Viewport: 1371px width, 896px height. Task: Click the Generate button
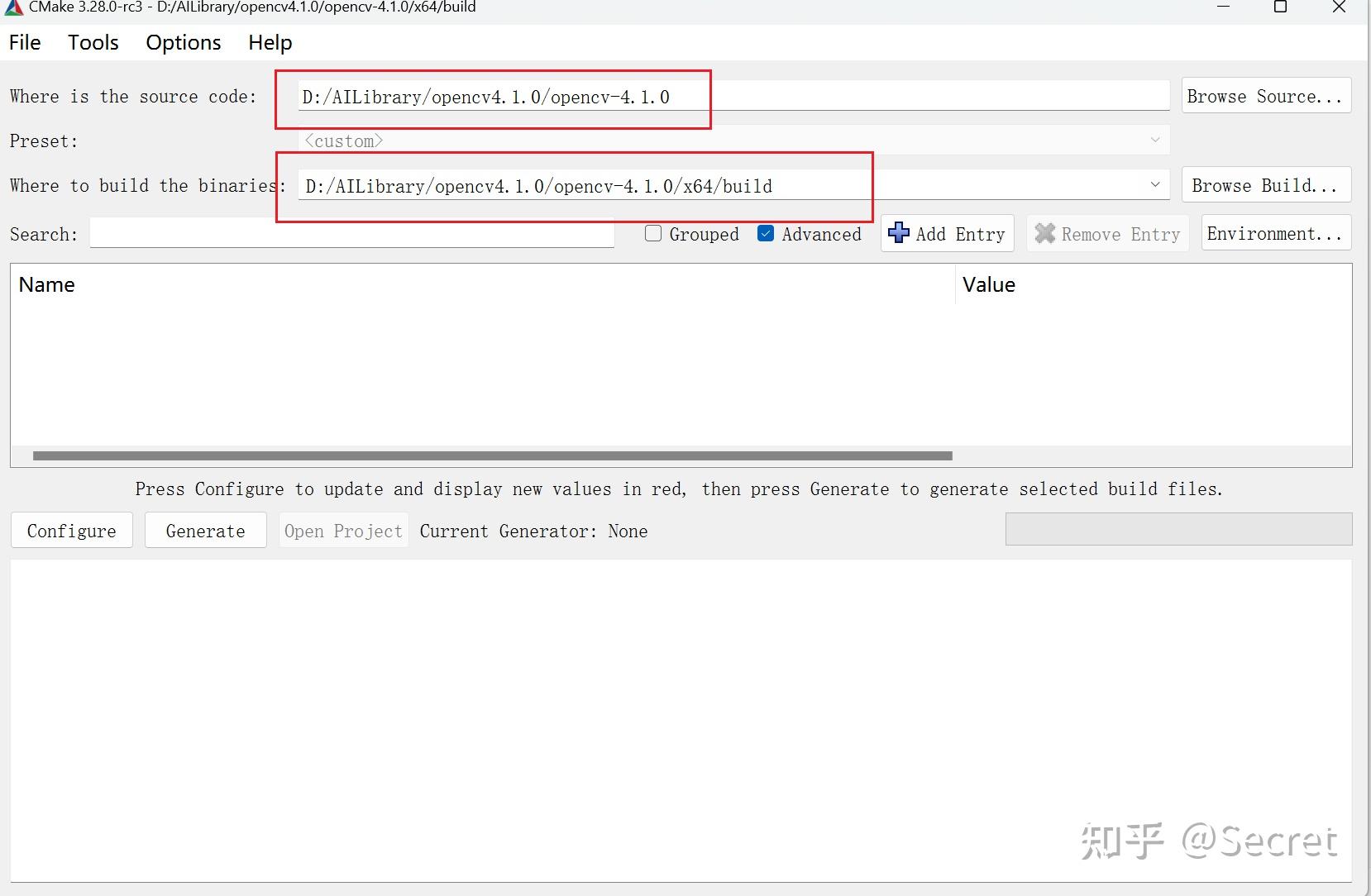(x=206, y=531)
